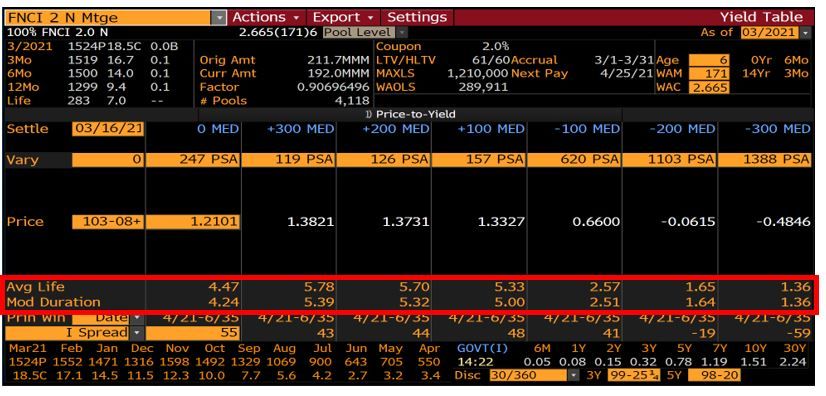The height and width of the screenshot is (396, 826).
Task: Edit the 3Y price field 99-25¼
Action: coord(634,376)
